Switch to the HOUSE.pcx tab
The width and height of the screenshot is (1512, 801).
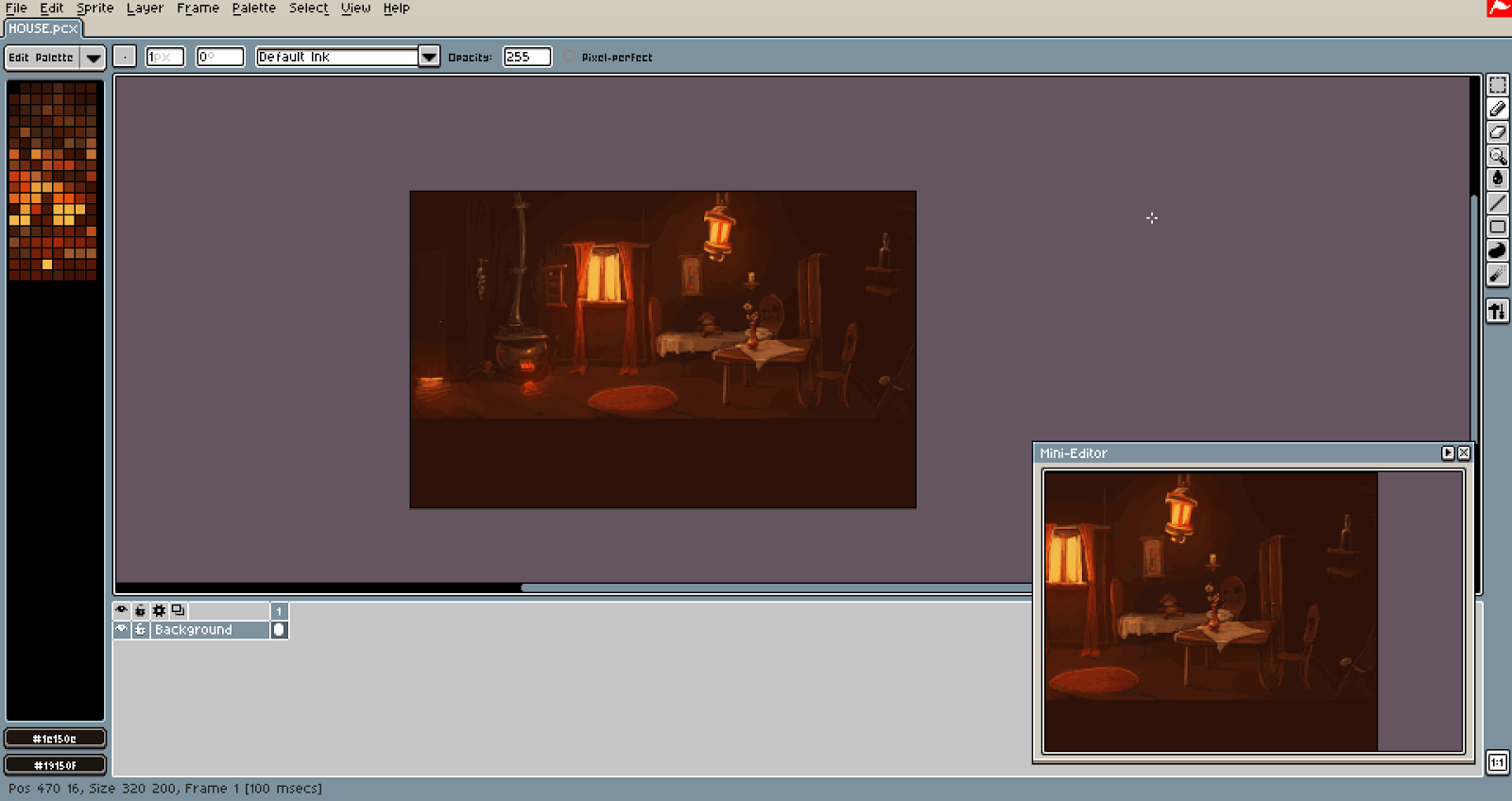tap(43, 28)
